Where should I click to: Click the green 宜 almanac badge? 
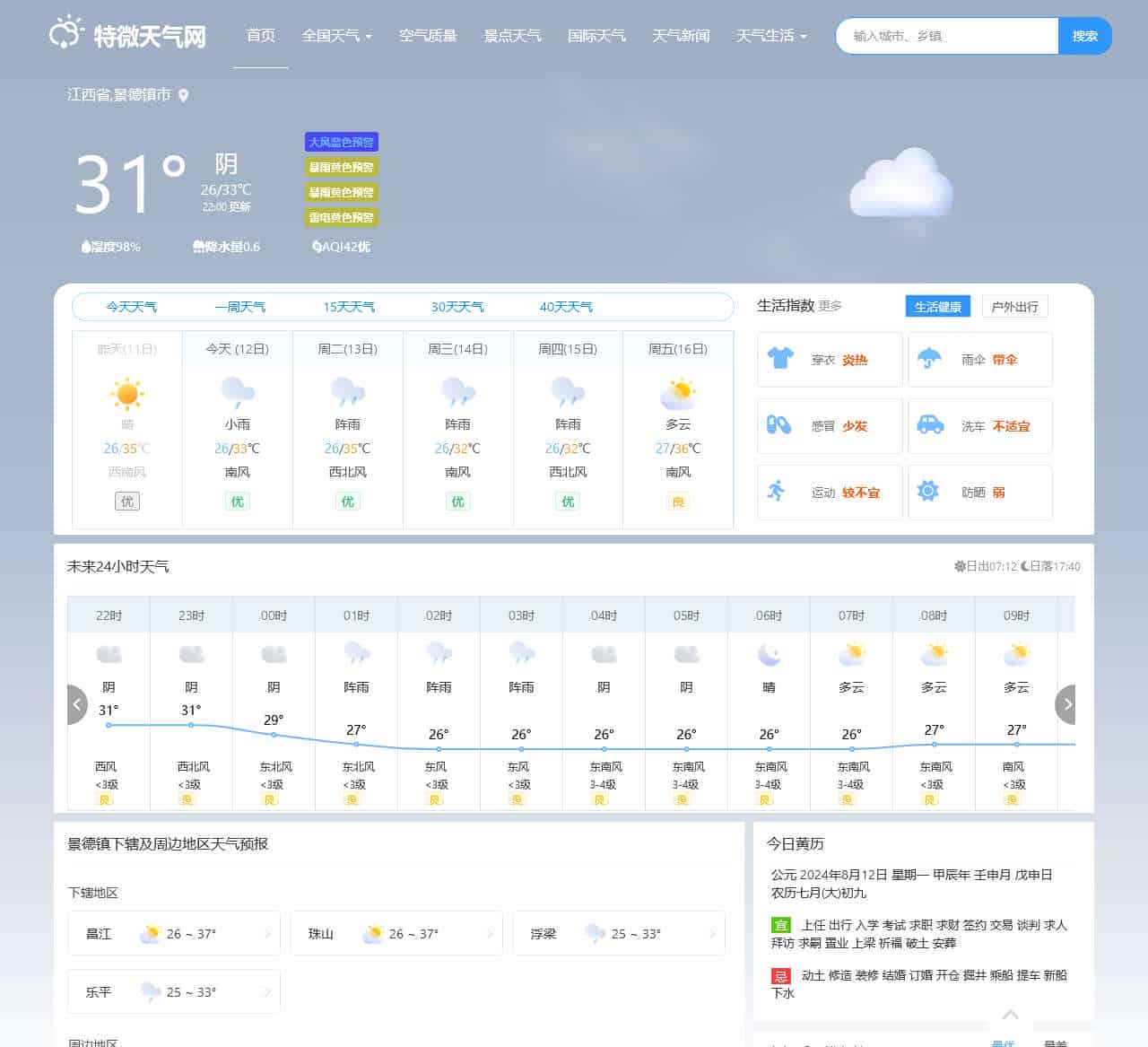click(x=781, y=925)
